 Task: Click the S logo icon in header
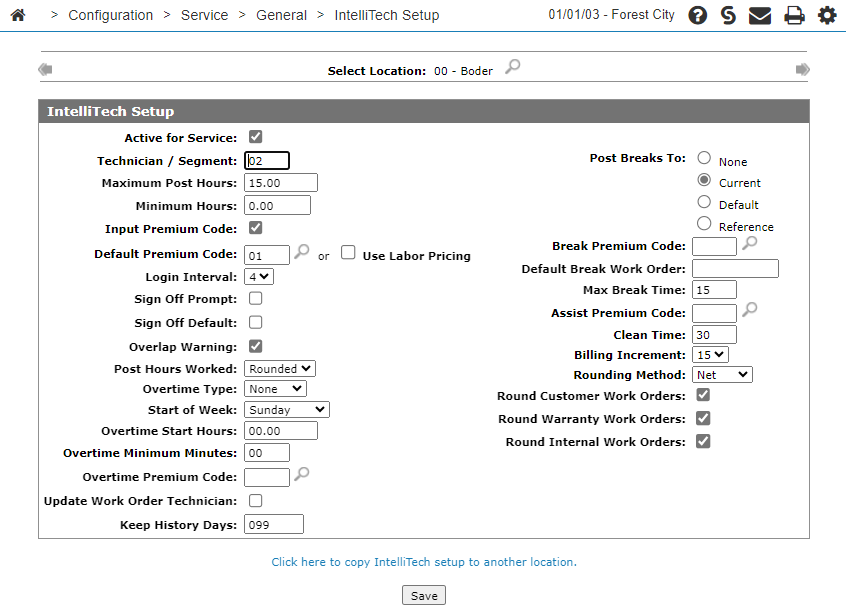click(x=728, y=15)
